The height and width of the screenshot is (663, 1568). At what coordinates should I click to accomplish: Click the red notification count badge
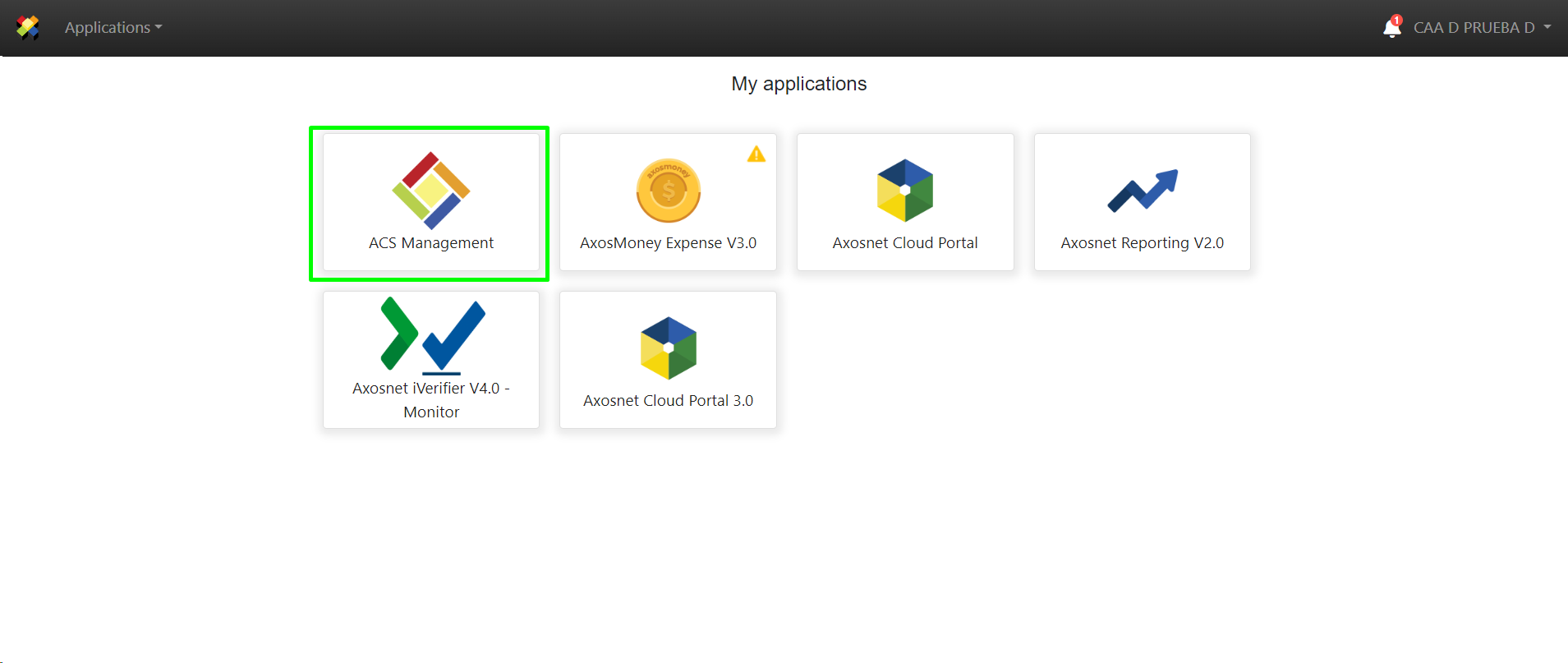(1396, 20)
